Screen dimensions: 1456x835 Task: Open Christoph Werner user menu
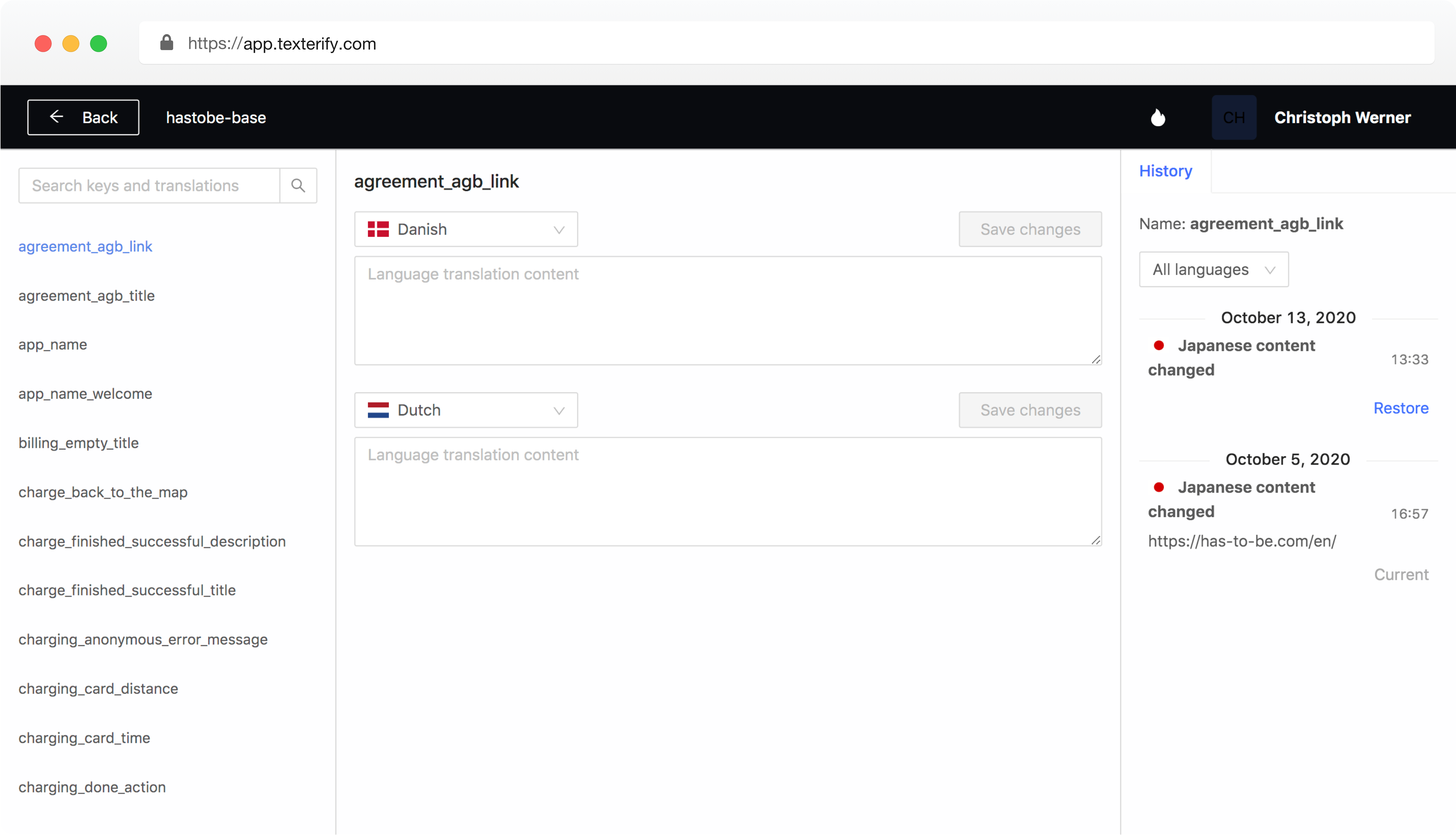tap(1342, 117)
